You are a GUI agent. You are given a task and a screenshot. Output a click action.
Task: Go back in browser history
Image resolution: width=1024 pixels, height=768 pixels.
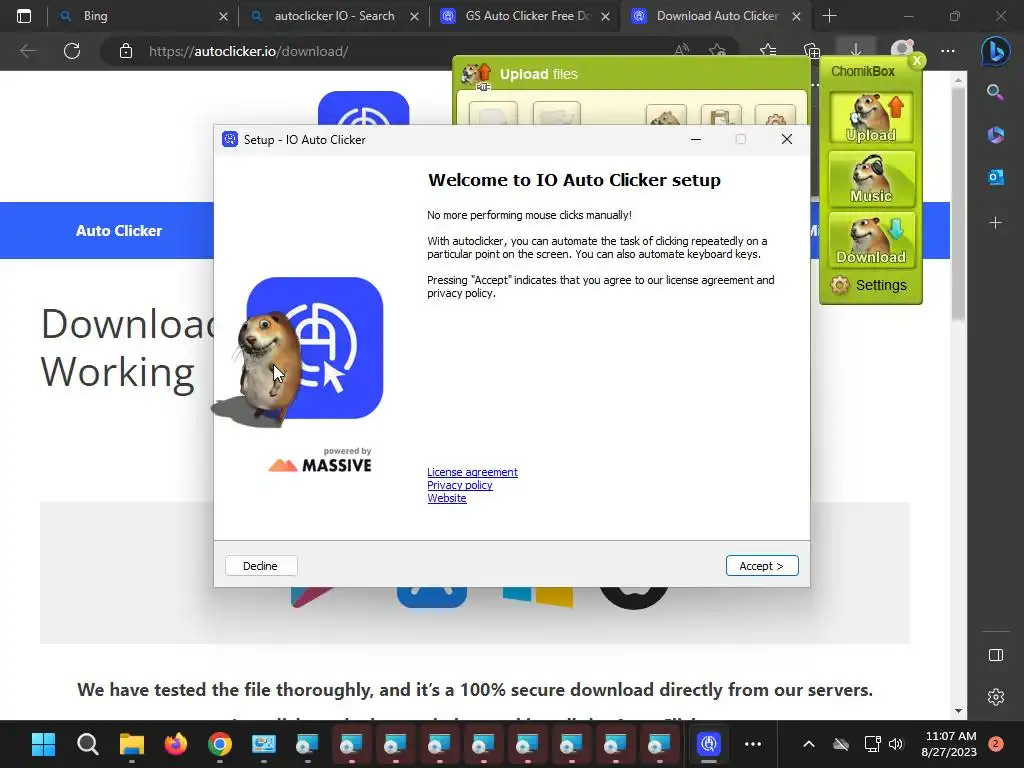[27, 51]
